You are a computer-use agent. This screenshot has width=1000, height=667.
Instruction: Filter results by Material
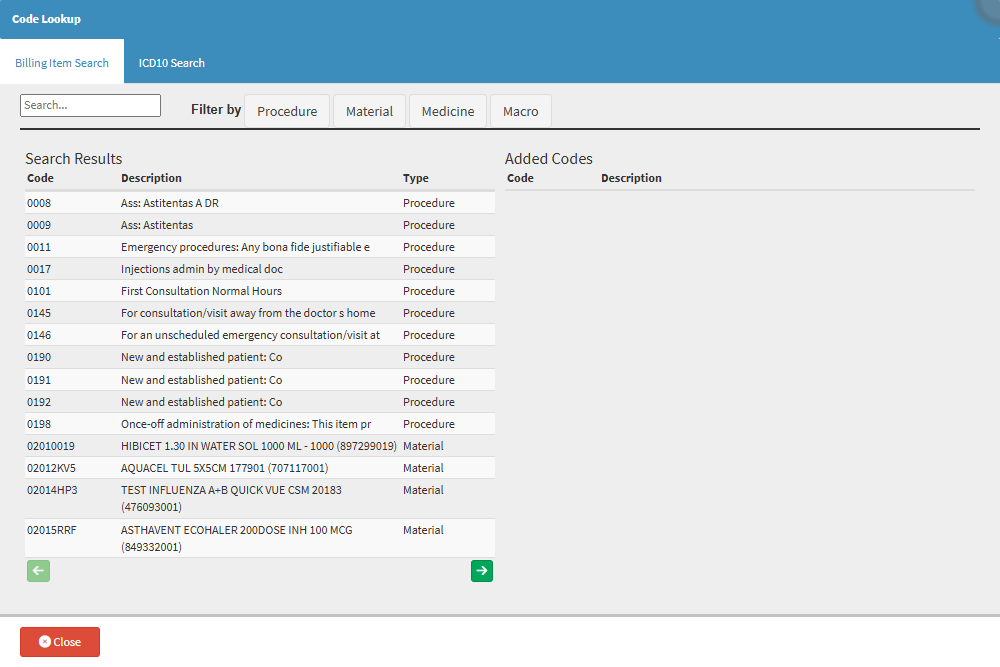pos(369,111)
